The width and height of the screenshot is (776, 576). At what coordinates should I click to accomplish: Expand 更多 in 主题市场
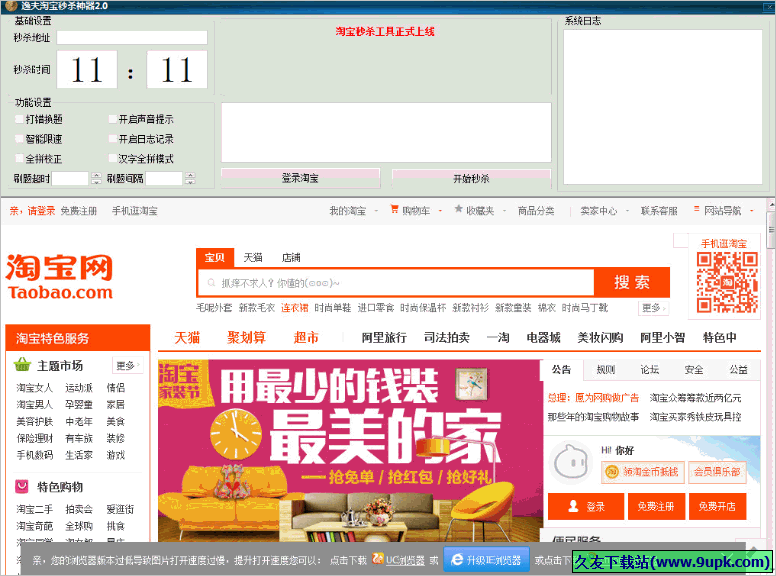click(x=128, y=365)
